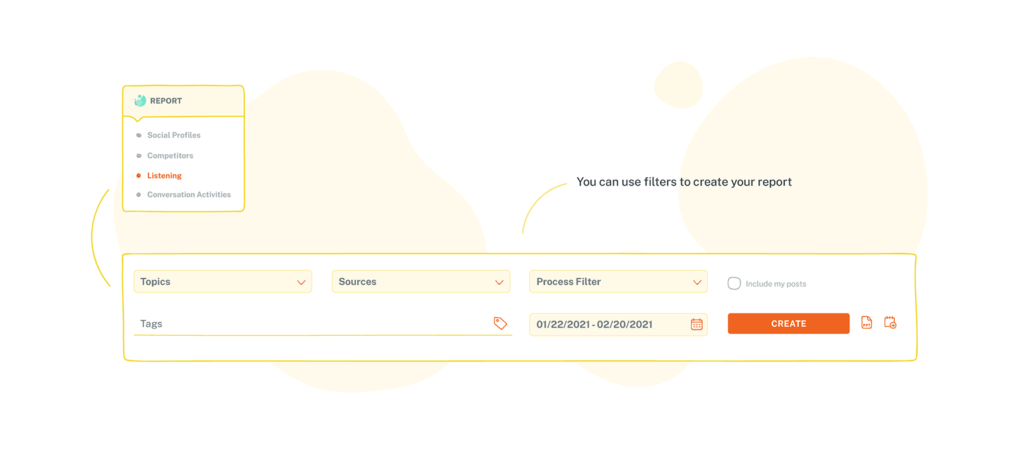Open the calendar icon in date range
The image size is (1024, 463).
point(697,324)
